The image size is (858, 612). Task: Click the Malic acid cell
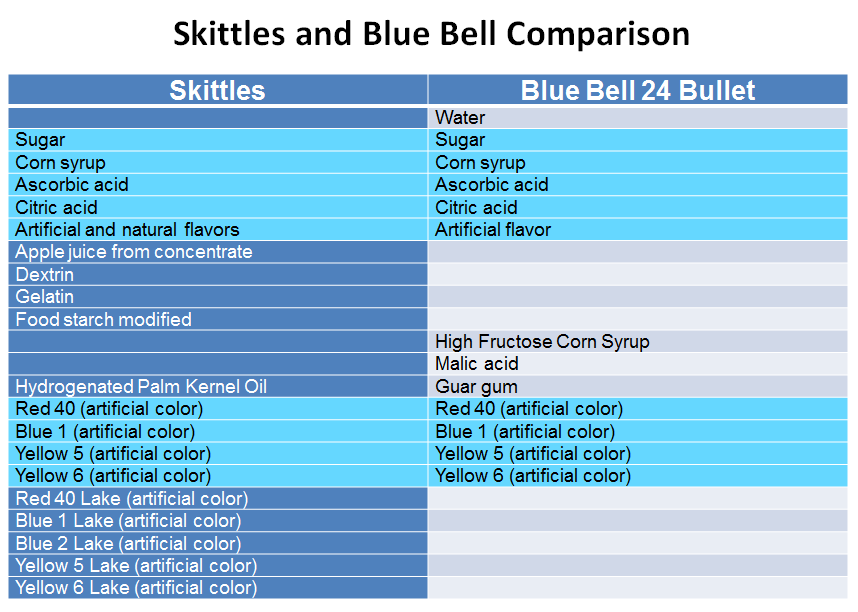[638, 364]
